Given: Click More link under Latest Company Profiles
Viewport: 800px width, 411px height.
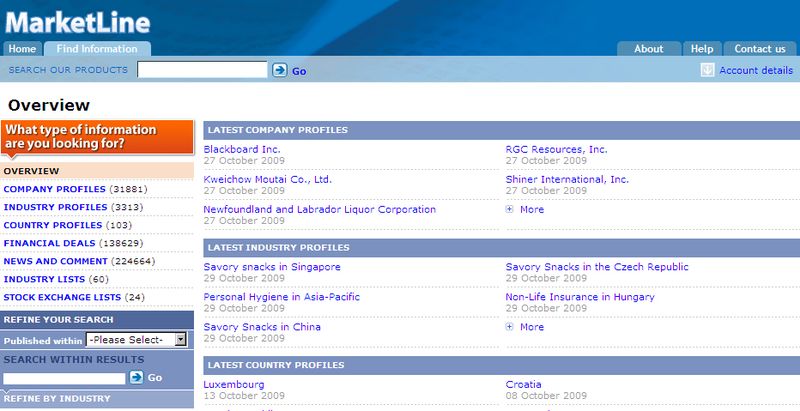Looking at the screenshot, I should (x=532, y=210).
